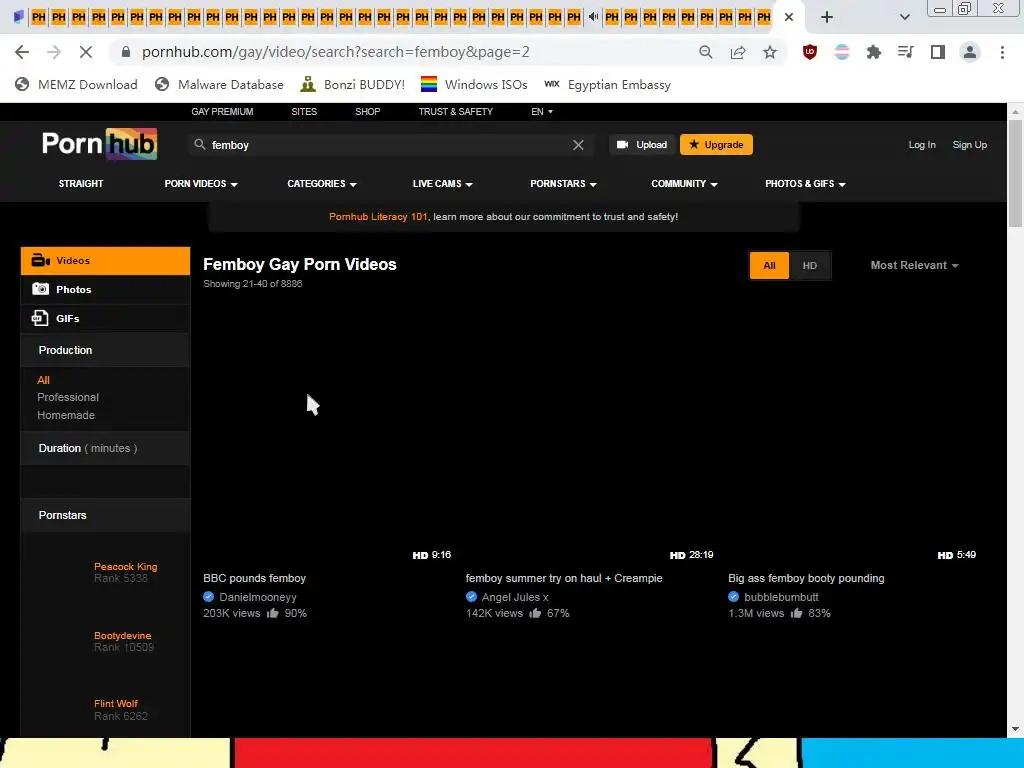Open the EN language dropdown
The height and width of the screenshot is (768, 1024).
(542, 112)
